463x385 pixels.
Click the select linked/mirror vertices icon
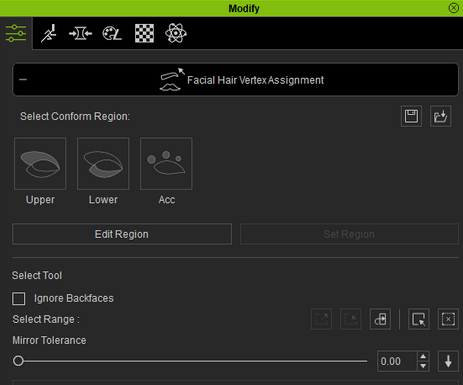pos(380,319)
